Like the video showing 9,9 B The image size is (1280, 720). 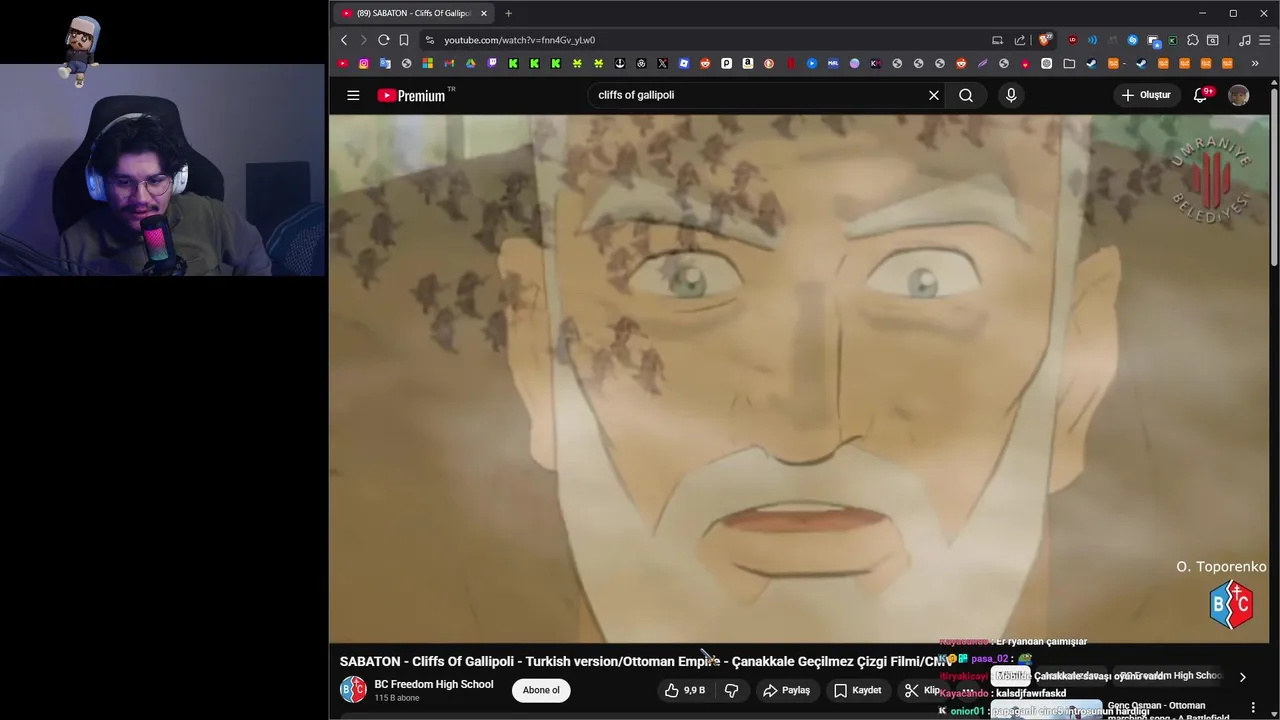685,690
